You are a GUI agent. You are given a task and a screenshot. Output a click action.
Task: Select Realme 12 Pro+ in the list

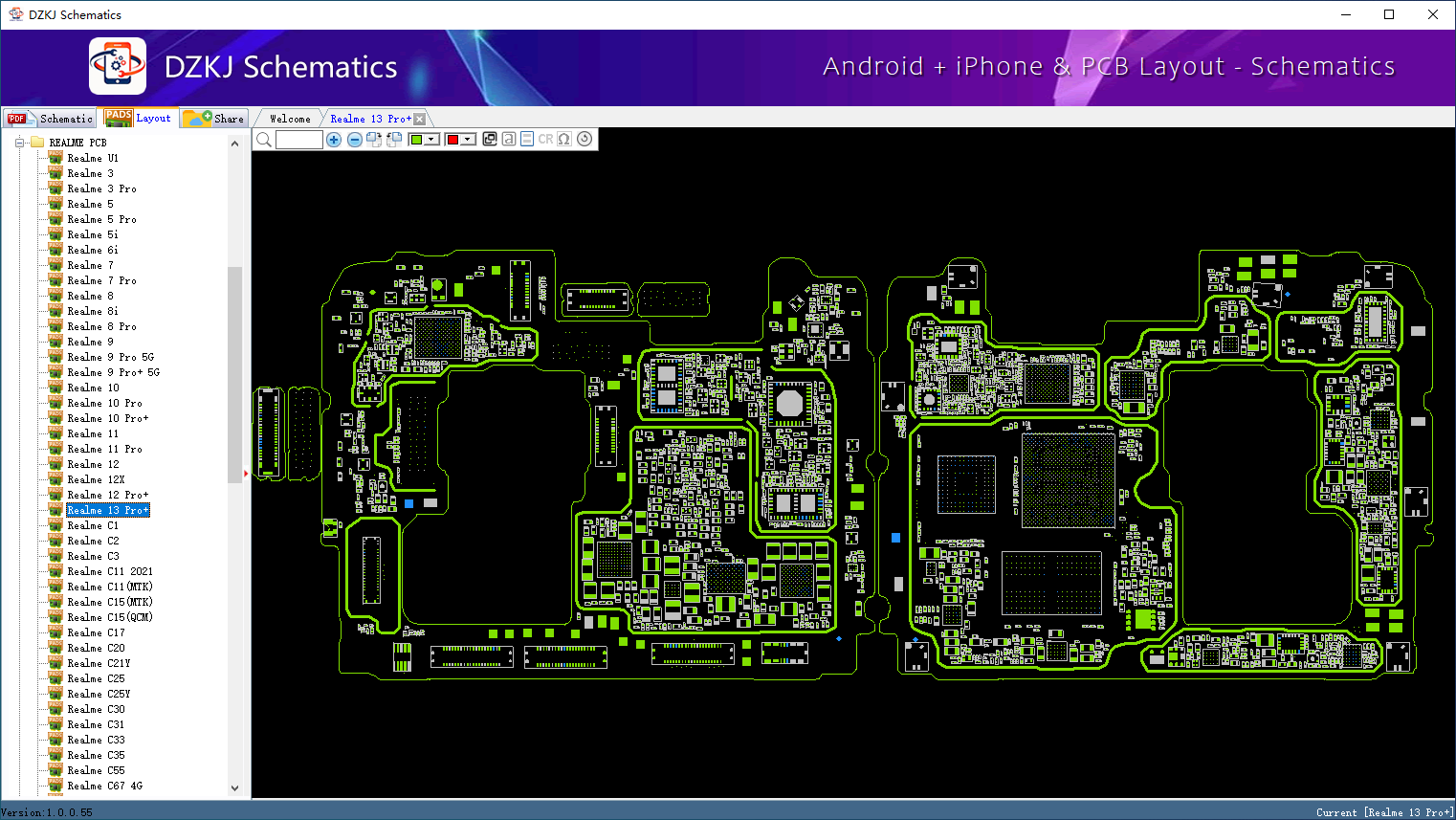pyautogui.click(x=108, y=495)
